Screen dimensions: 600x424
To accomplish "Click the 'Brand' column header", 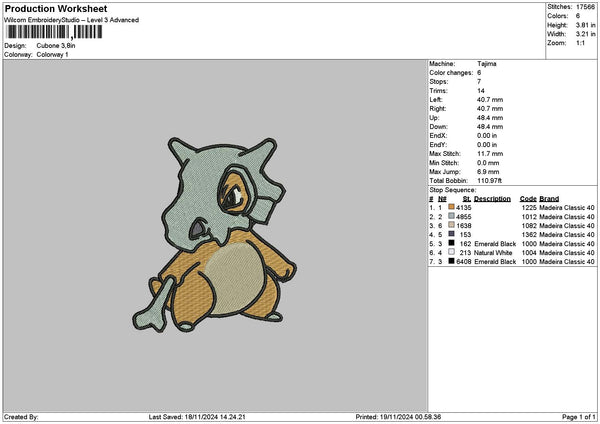I will pos(549,199).
